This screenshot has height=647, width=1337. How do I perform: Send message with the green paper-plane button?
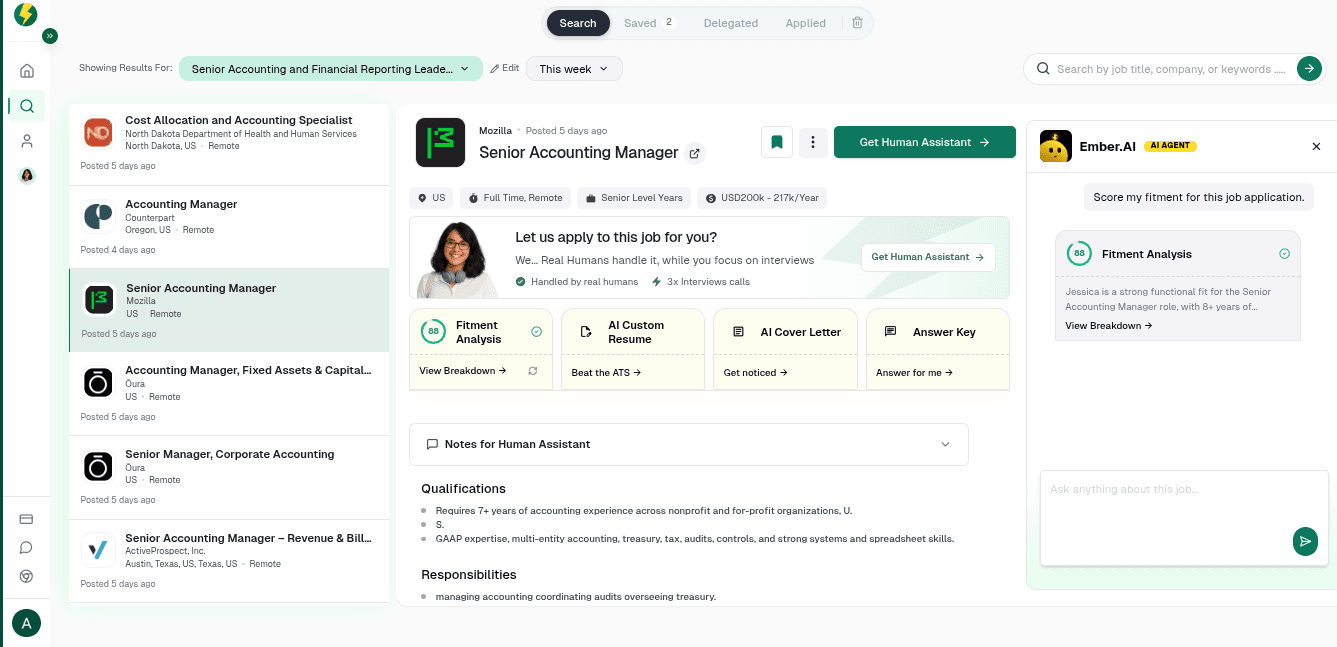[x=1305, y=541]
